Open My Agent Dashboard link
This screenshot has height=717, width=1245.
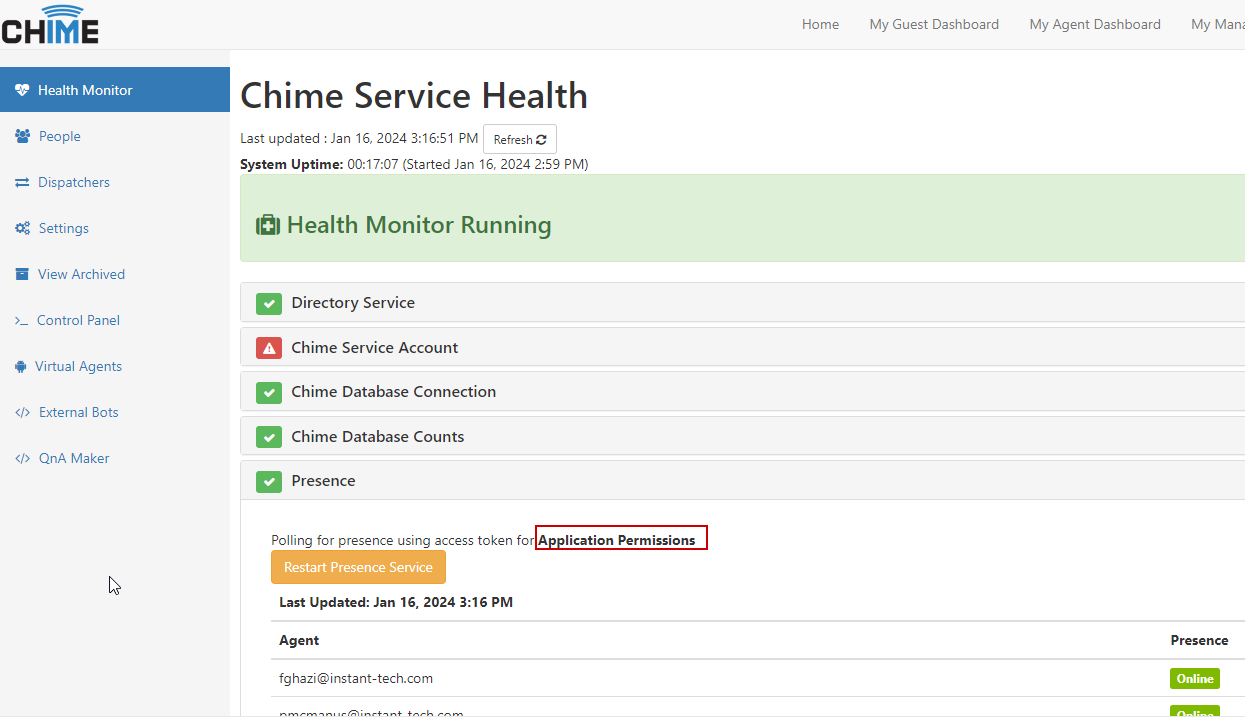click(1095, 24)
